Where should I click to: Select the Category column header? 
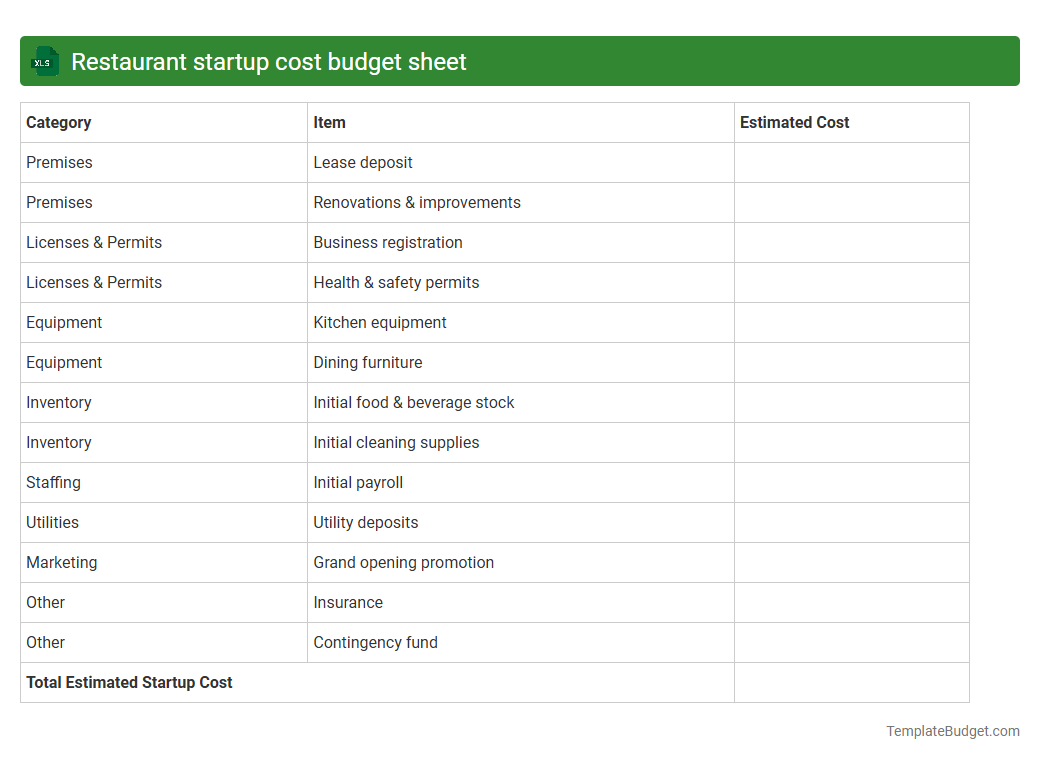point(58,122)
